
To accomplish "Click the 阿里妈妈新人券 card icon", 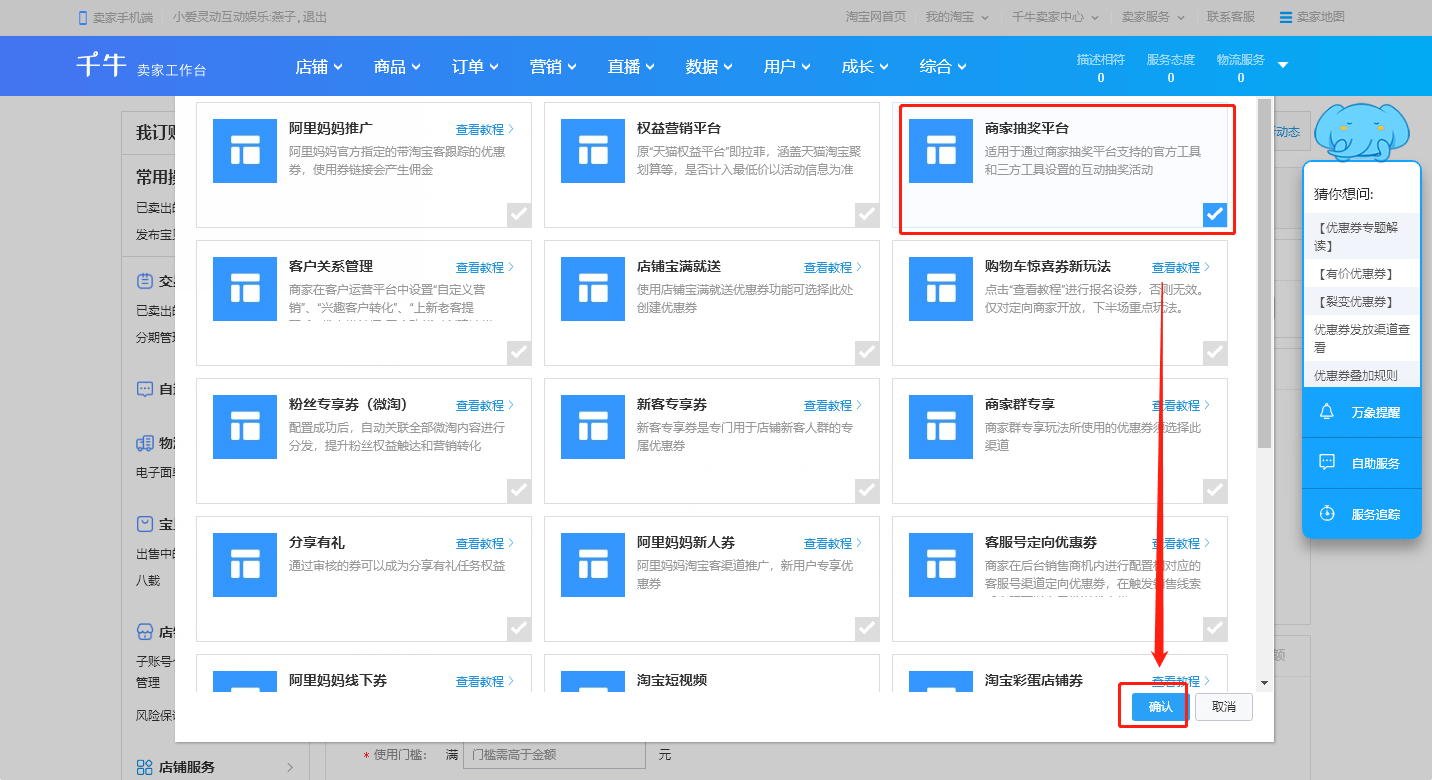I will pyautogui.click(x=593, y=565).
